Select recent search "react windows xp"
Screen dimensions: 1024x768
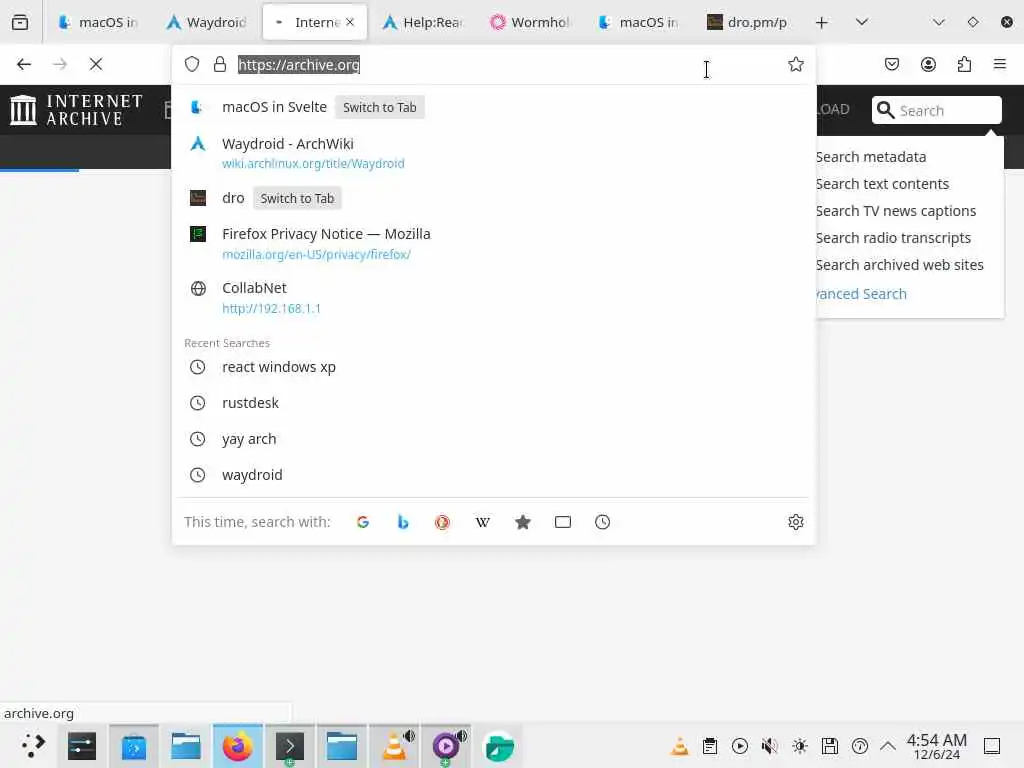coord(494,367)
